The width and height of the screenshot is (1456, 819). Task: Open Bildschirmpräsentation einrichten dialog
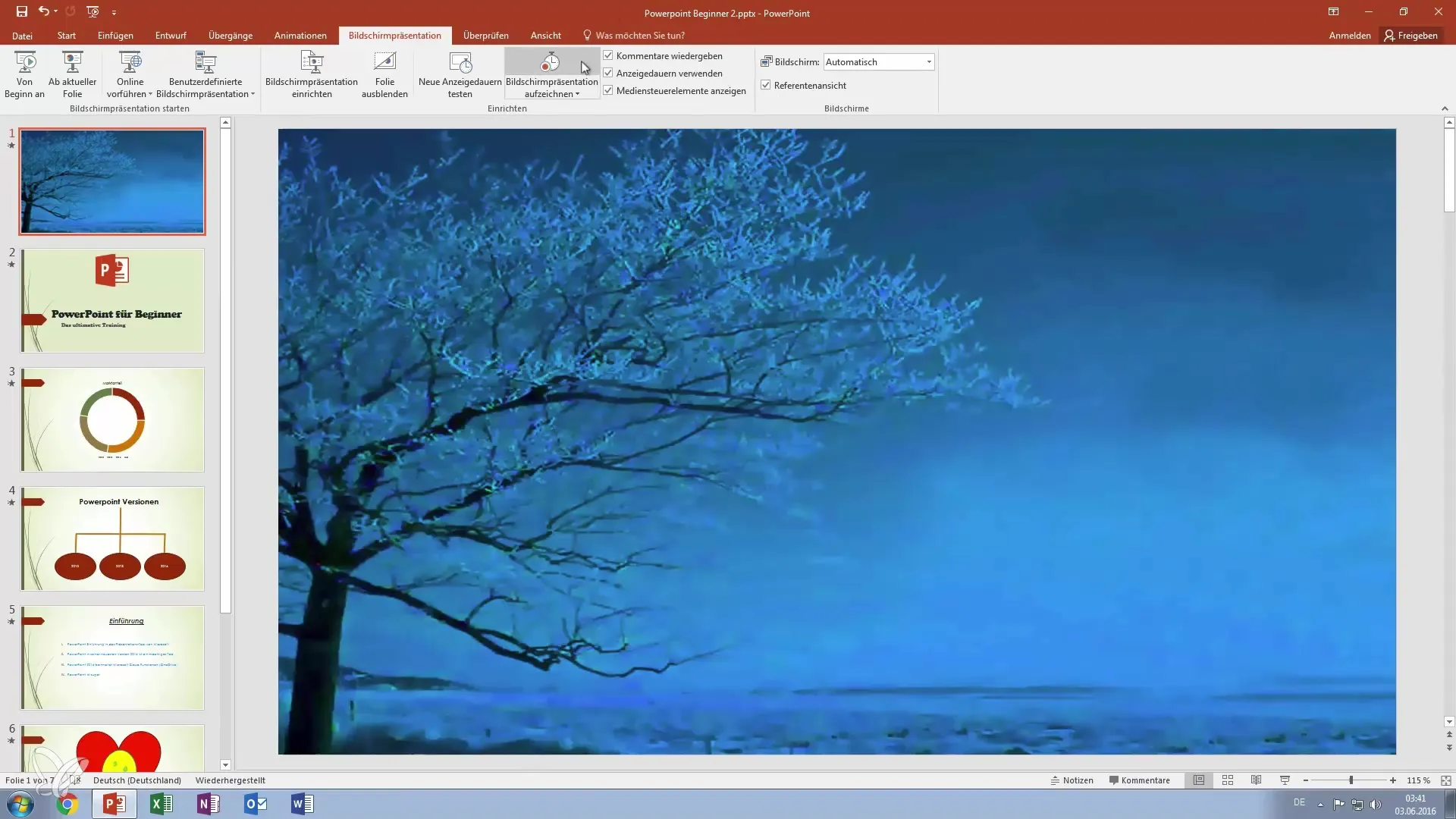(x=312, y=74)
